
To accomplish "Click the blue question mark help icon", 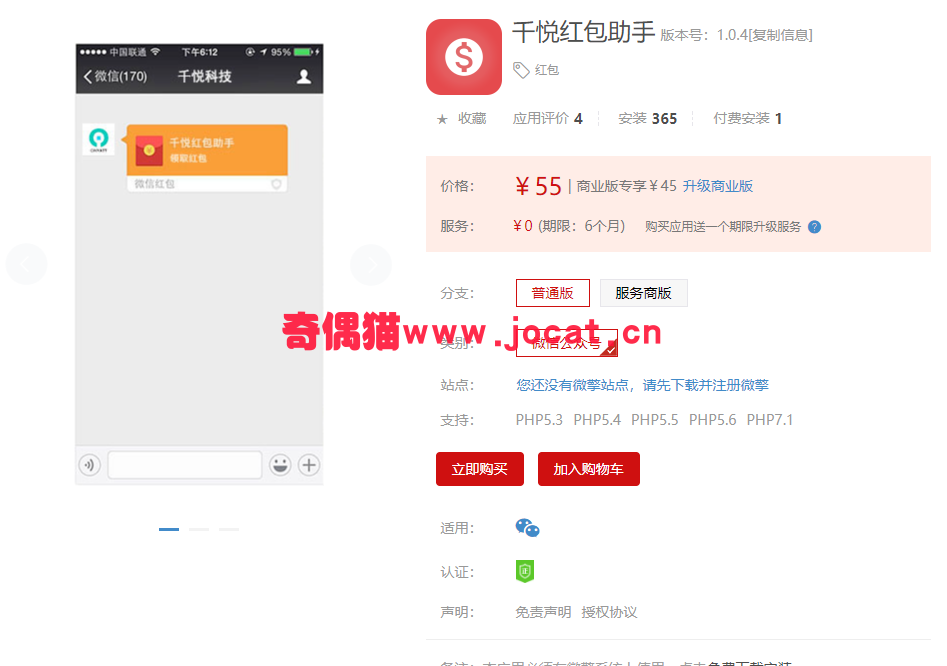I will tap(814, 227).
